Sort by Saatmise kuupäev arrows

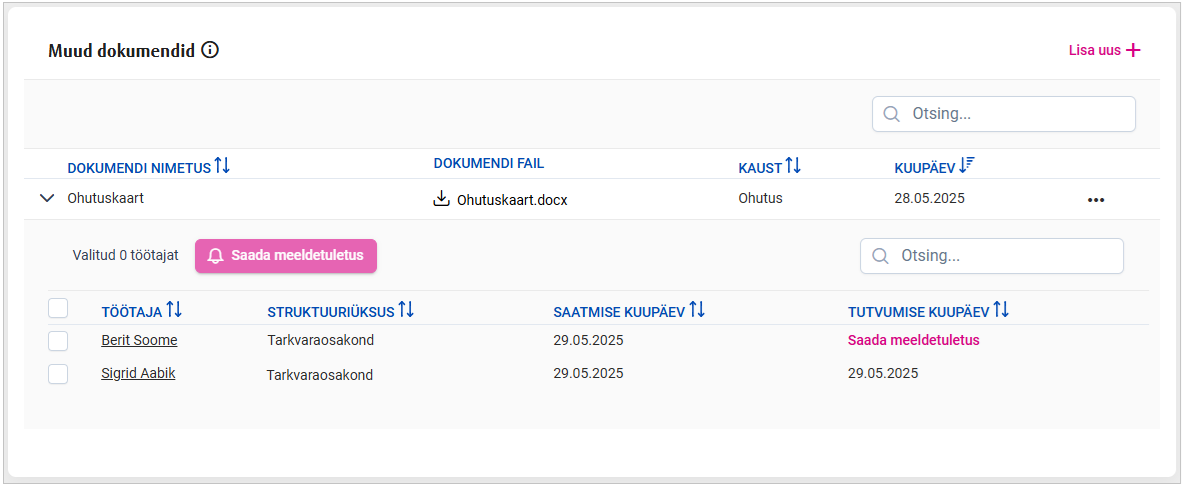(x=697, y=311)
